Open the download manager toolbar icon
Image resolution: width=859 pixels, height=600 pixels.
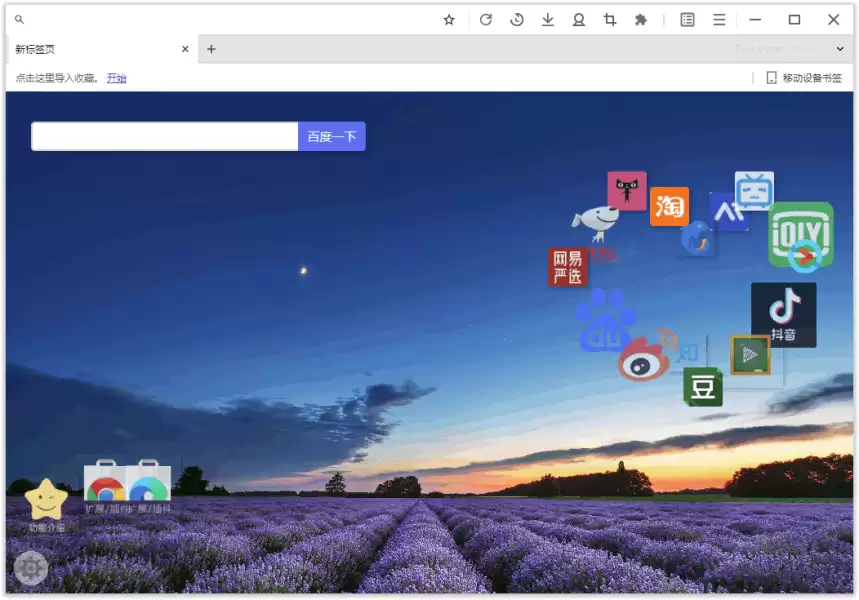548,19
